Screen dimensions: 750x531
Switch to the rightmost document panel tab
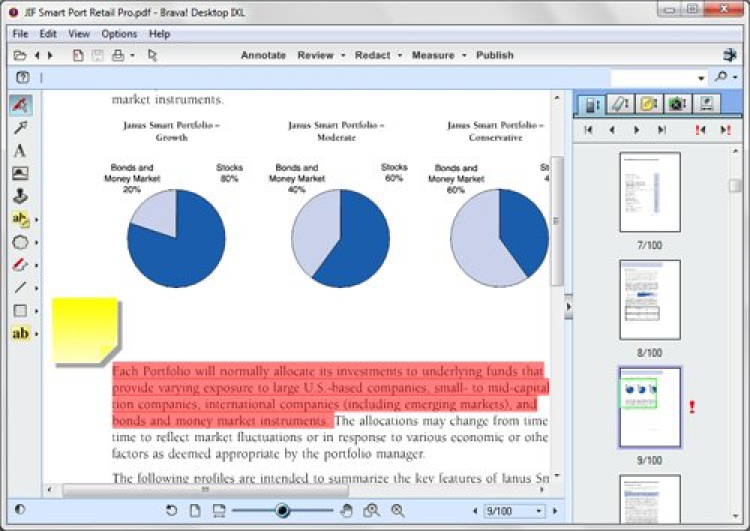(706, 104)
